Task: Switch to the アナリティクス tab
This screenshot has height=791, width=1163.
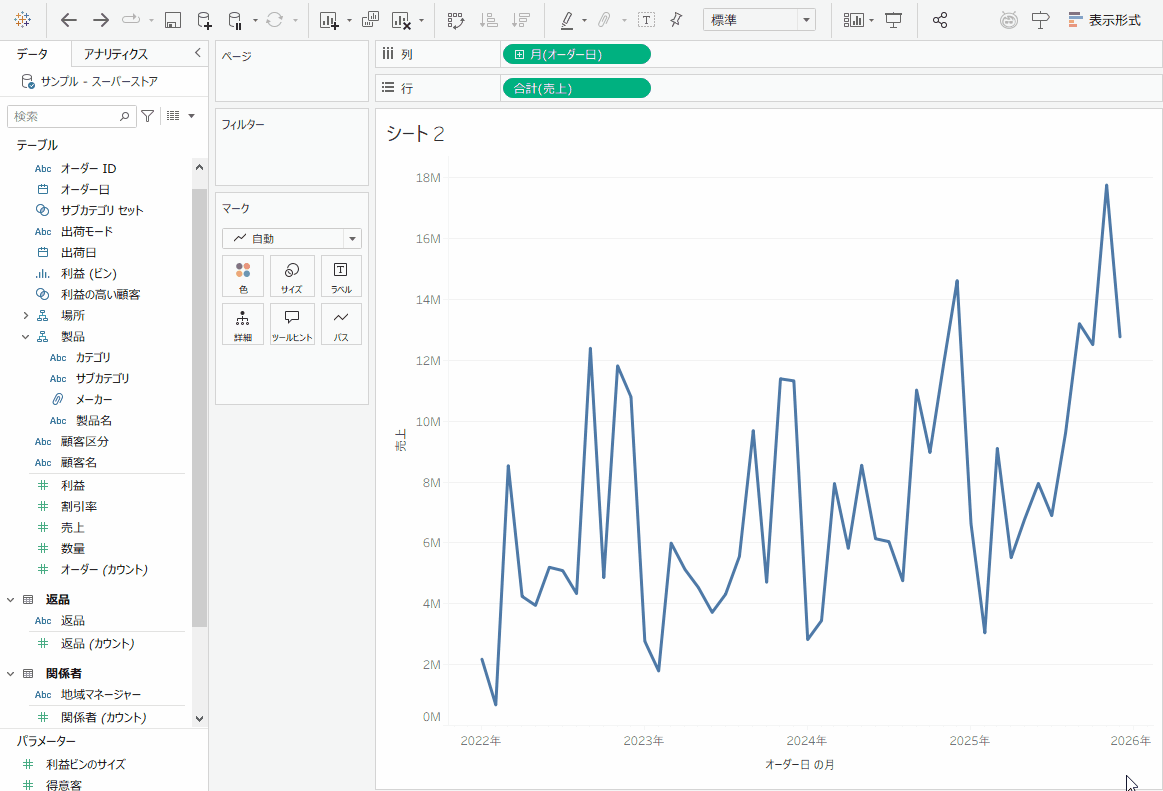Action: (x=116, y=54)
